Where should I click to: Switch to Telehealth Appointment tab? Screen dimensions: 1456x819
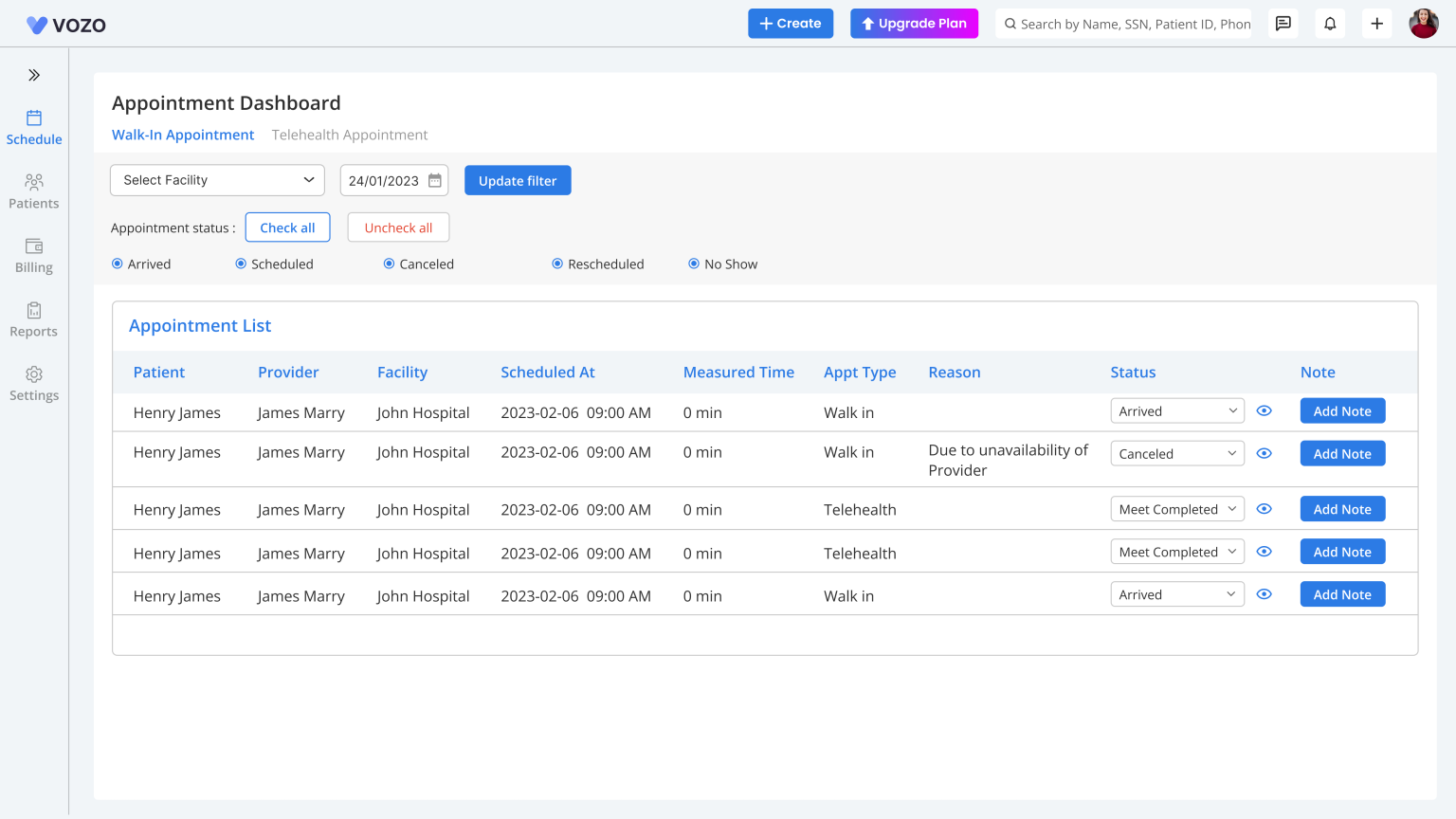(349, 135)
